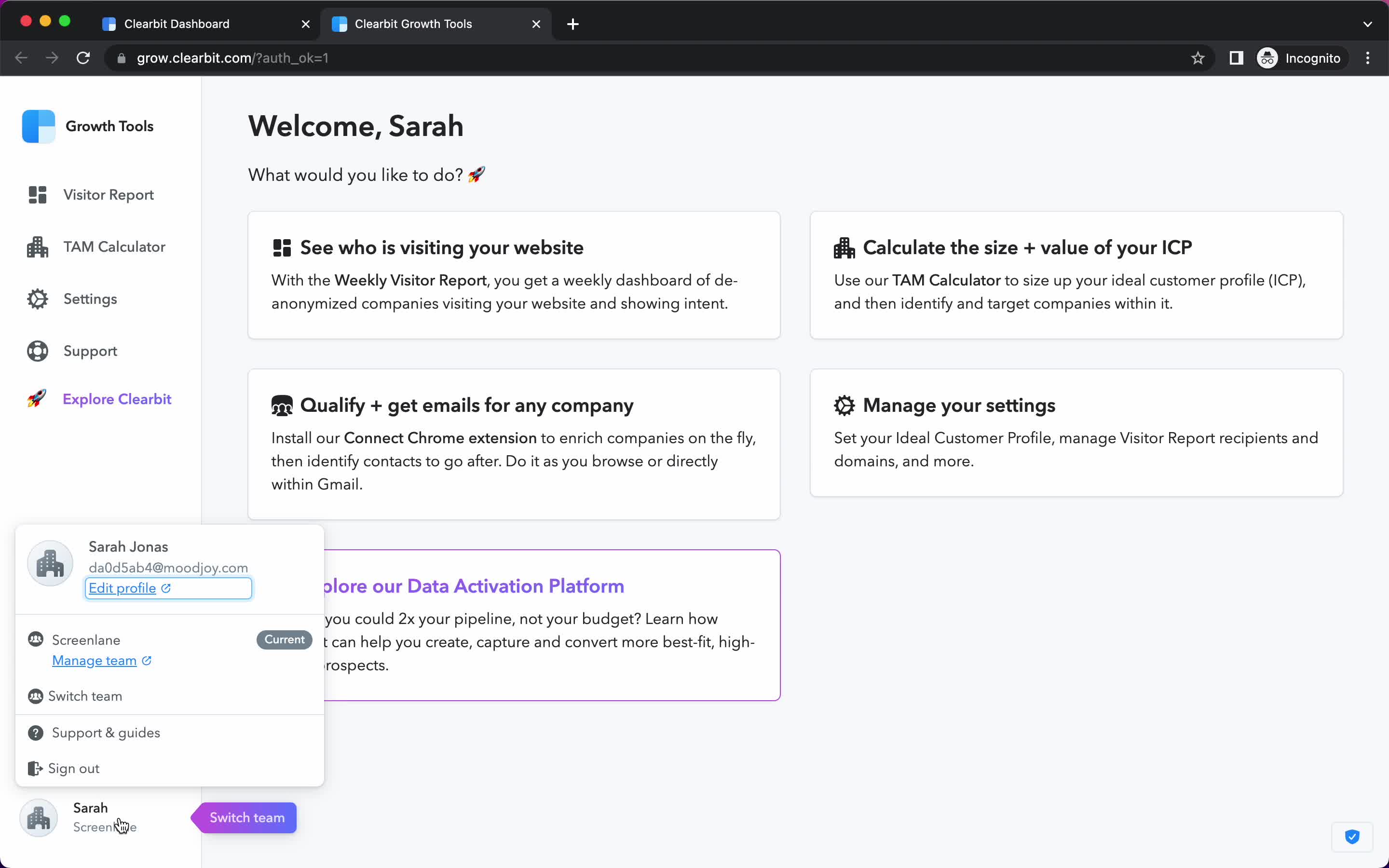1389x868 pixels.
Task: Click the Incognito profile icon
Action: pyautogui.click(x=1267, y=58)
